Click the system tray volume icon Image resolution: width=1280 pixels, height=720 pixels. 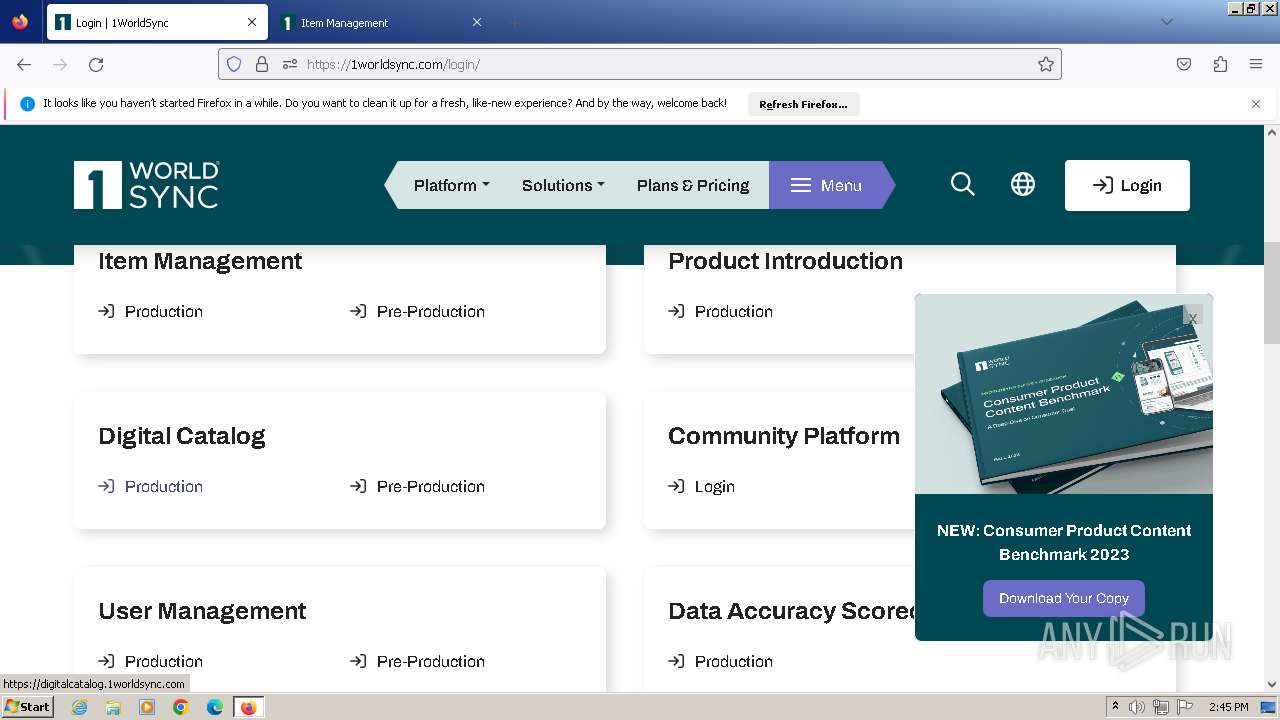1137,707
